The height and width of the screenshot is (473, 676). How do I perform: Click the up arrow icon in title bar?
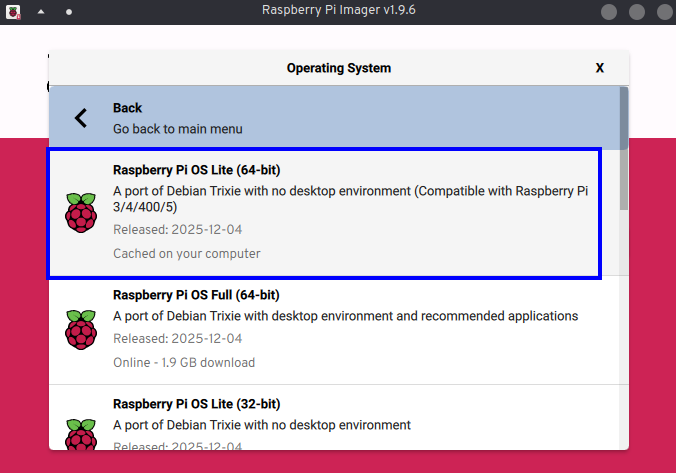point(41,12)
